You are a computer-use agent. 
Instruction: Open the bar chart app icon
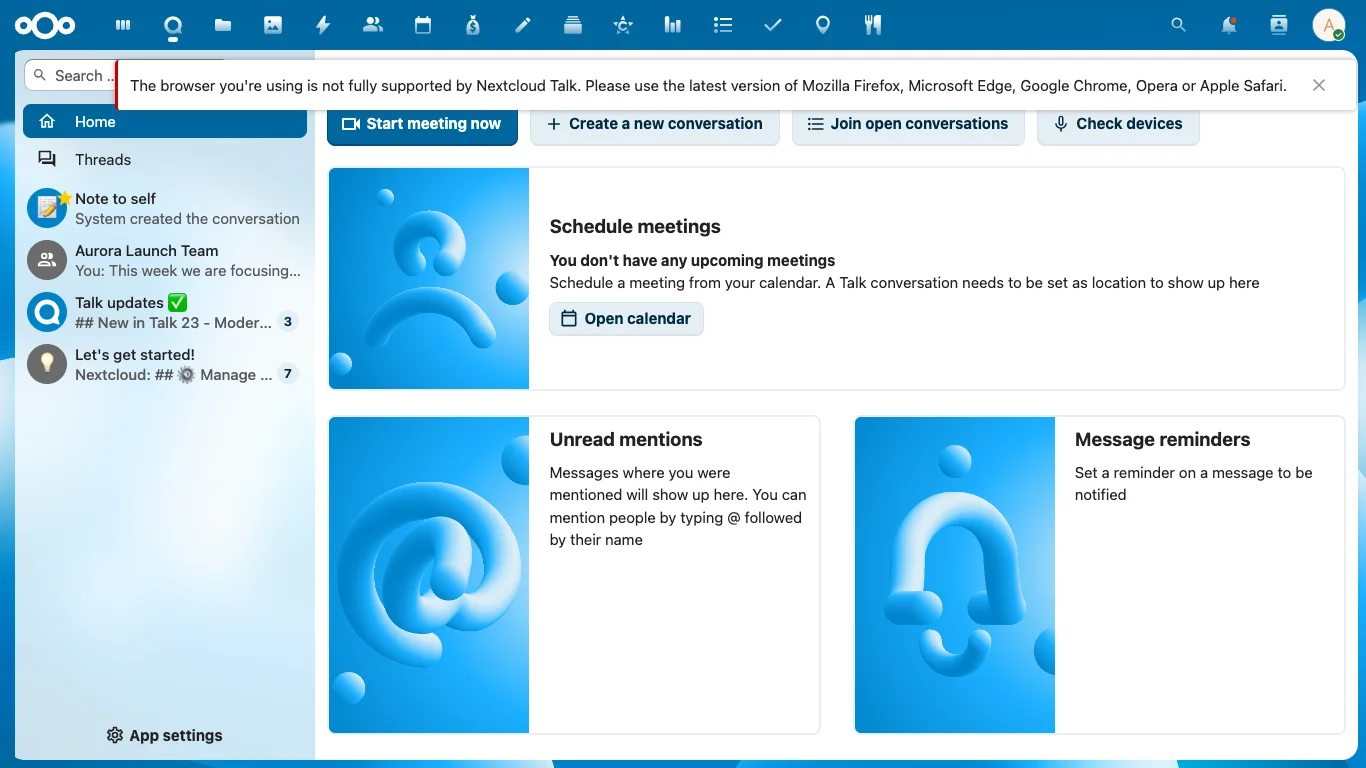tap(673, 25)
